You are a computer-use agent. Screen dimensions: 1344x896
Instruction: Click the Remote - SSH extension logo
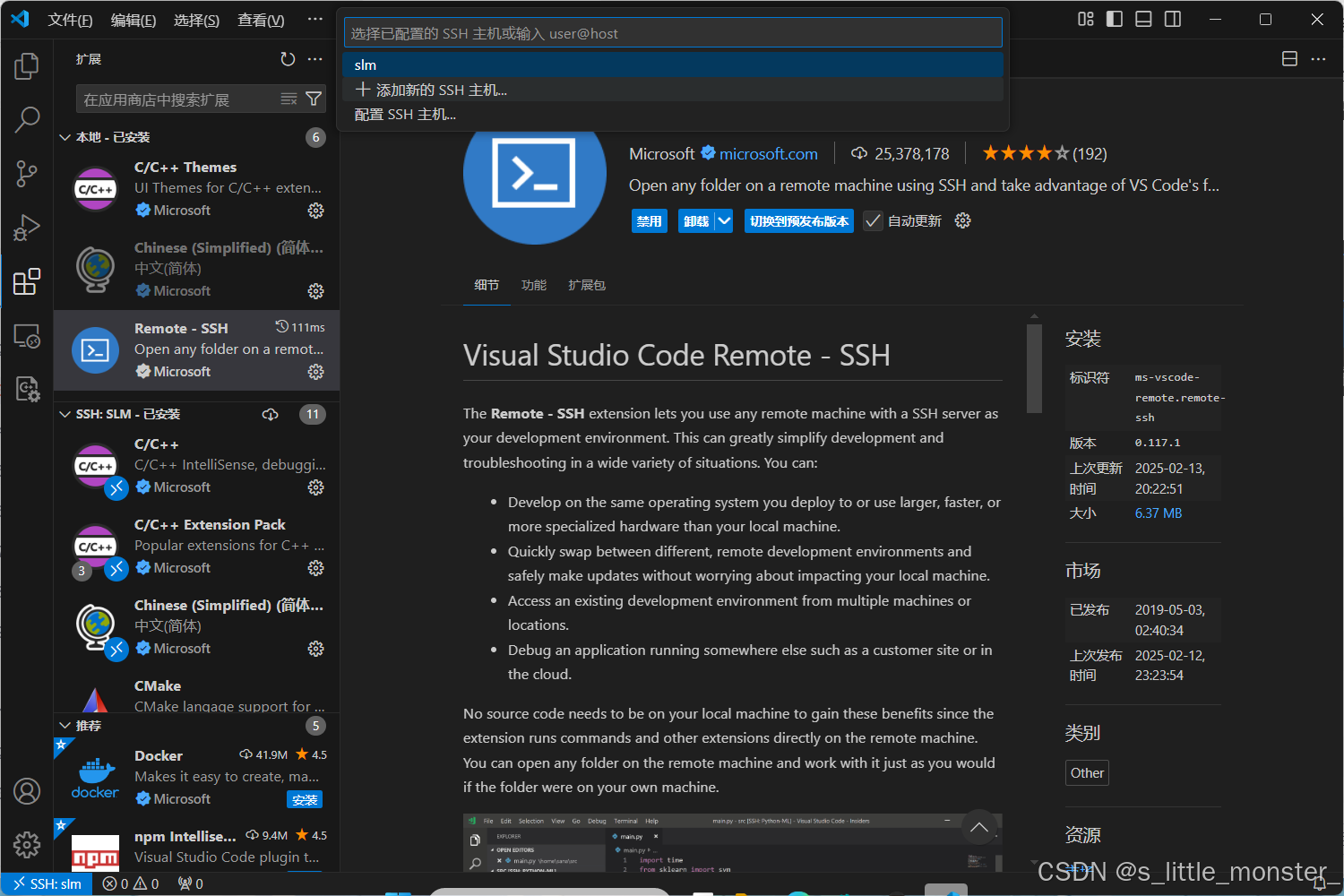click(x=534, y=173)
